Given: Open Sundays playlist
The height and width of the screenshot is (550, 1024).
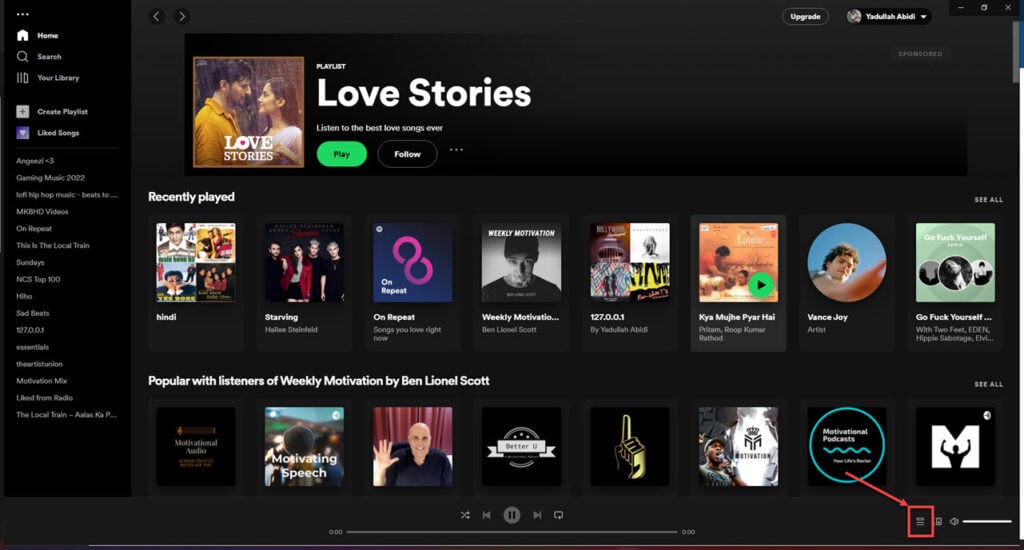Looking at the screenshot, I should 30,263.
